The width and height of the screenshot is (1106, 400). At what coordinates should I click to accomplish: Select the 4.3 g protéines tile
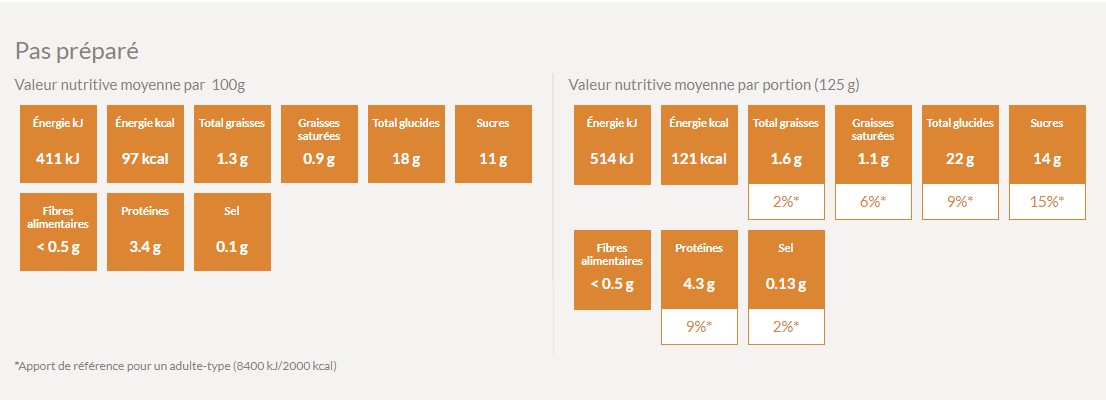point(698,270)
